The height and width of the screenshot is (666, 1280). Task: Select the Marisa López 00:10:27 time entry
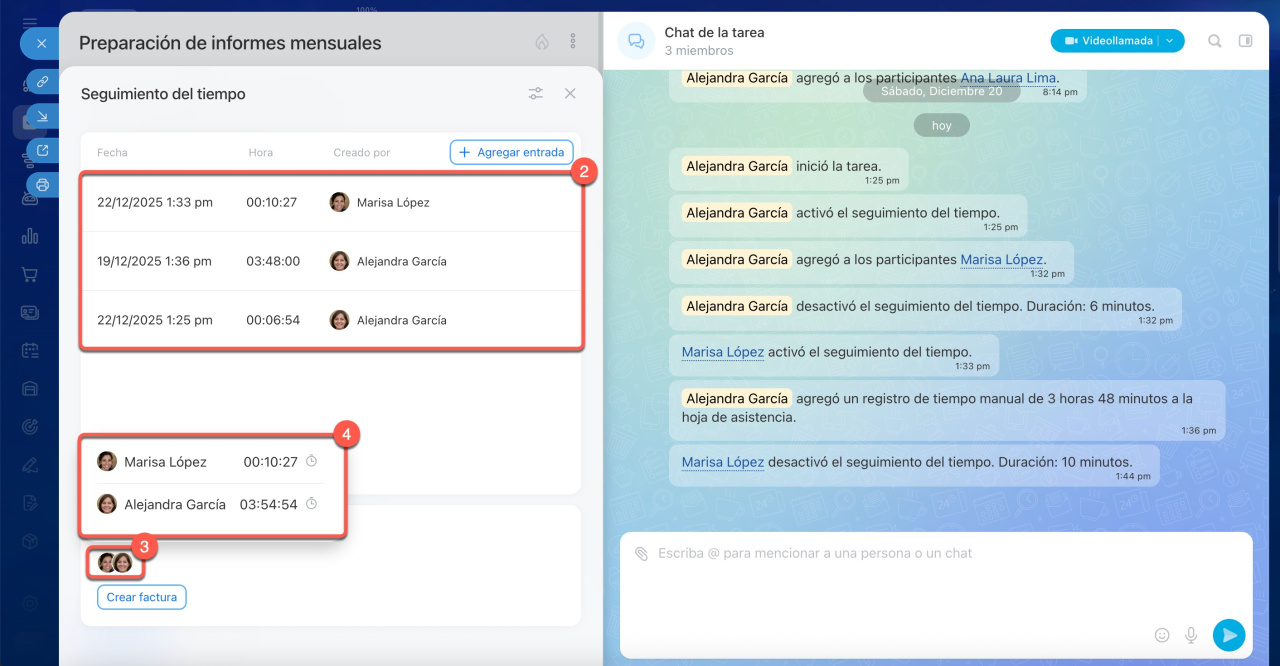point(330,202)
